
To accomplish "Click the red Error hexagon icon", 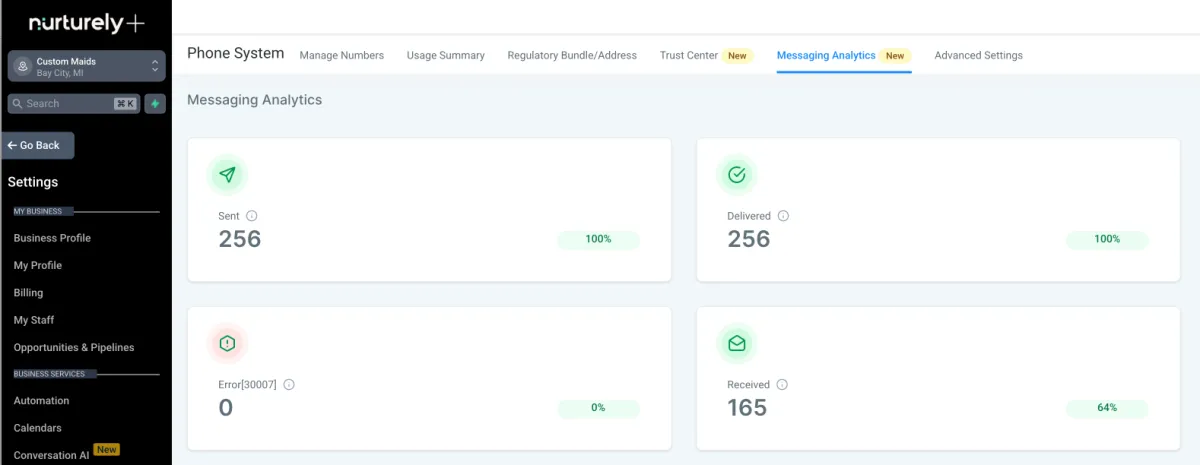I will click(227, 344).
